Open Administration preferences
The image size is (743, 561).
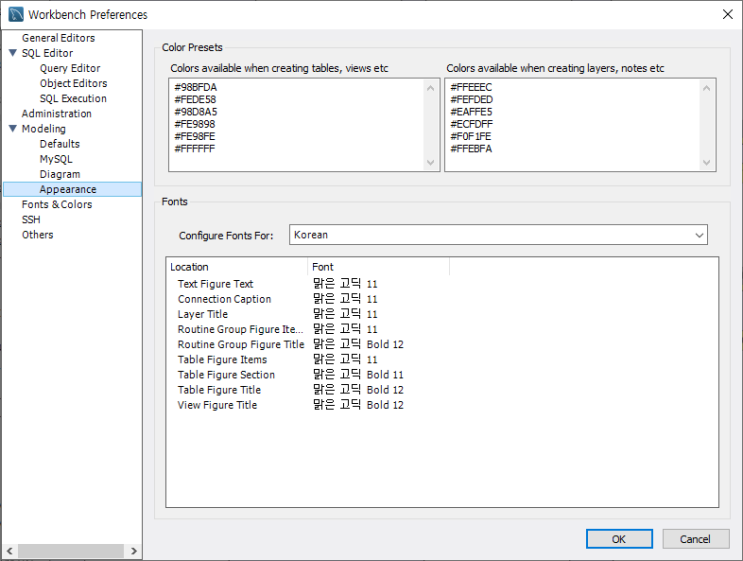coord(57,114)
